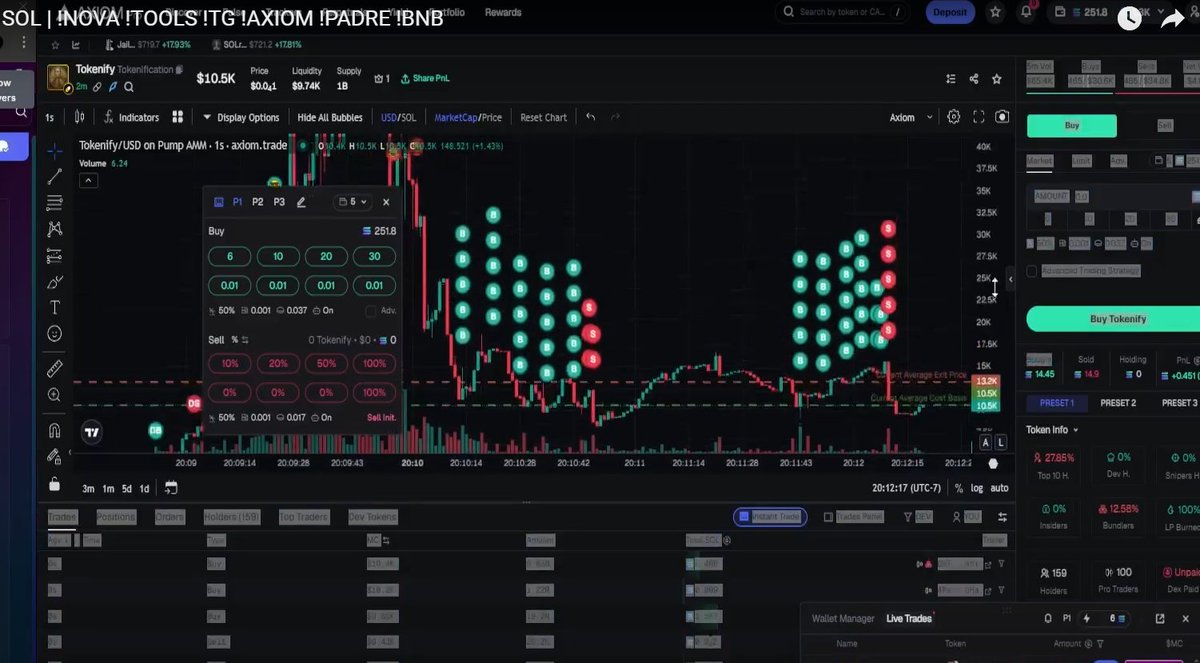Select the crosshair cursor tool
This screenshot has height=663, width=1200.
[55, 150]
